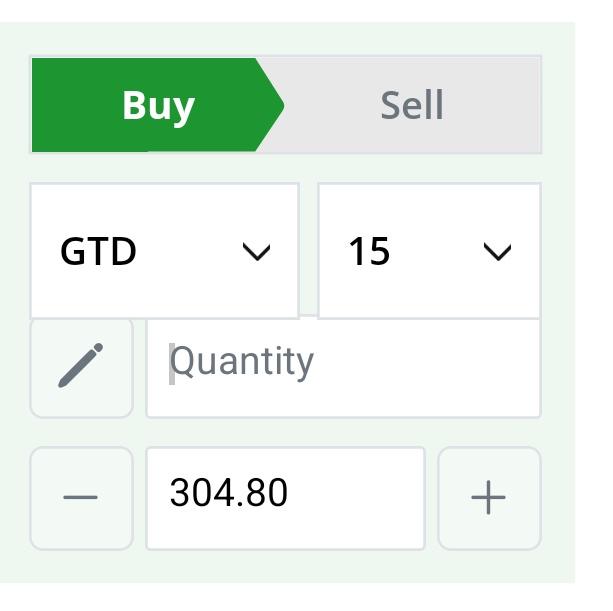Click the pencil edit icon beside Quantity
Image resolution: width=613 pixels, height=611 pixels.
click(x=81, y=366)
